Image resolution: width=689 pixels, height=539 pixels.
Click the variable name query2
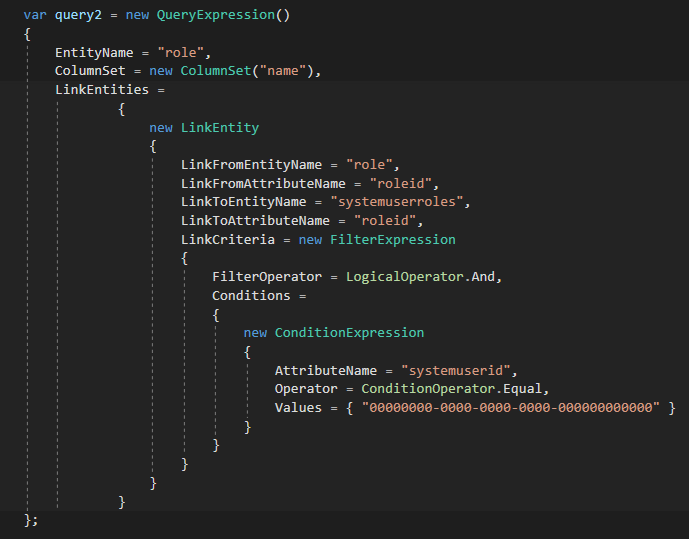[x=78, y=15]
